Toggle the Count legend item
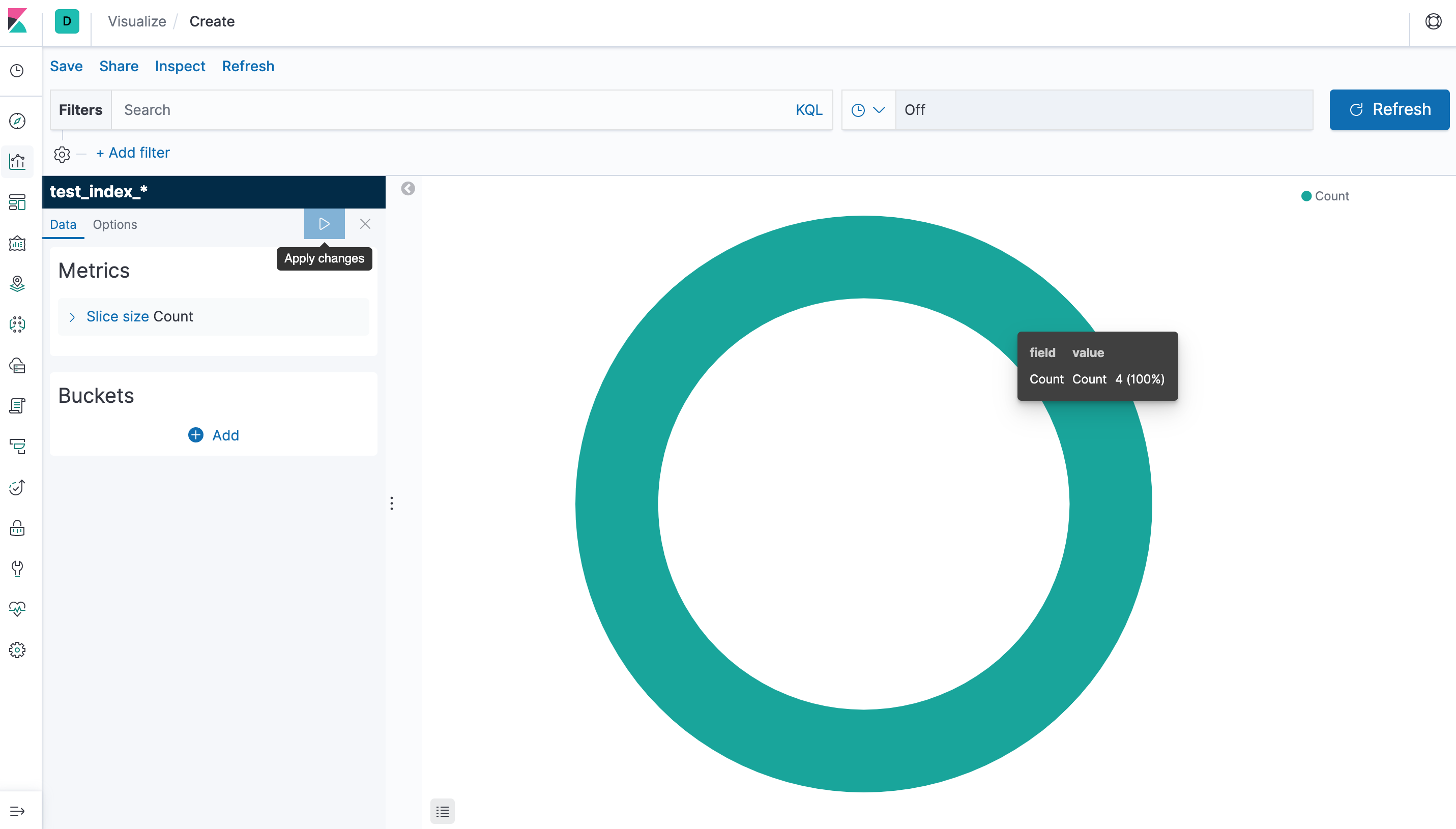The height and width of the screenshot is (829, 1456). coord(1332,196)
